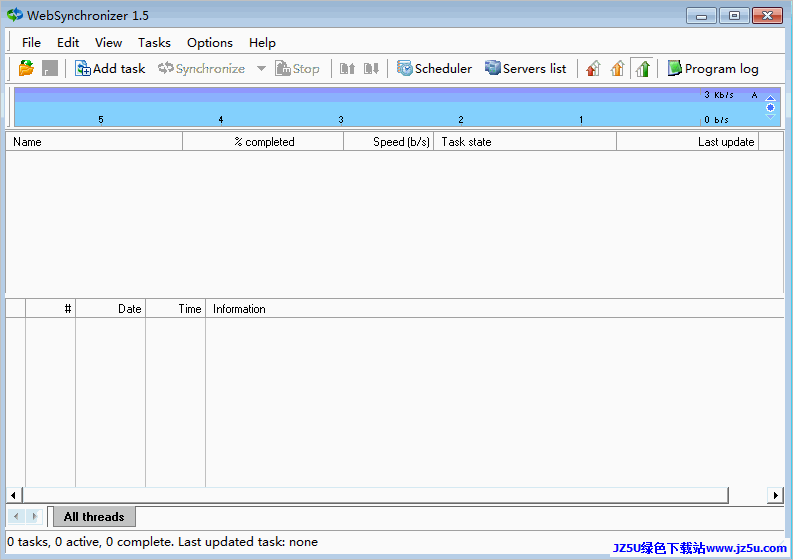The width and height of the screenshot is (793, 560).
Task: Click the speed graph down arrow
Action: 770,117
